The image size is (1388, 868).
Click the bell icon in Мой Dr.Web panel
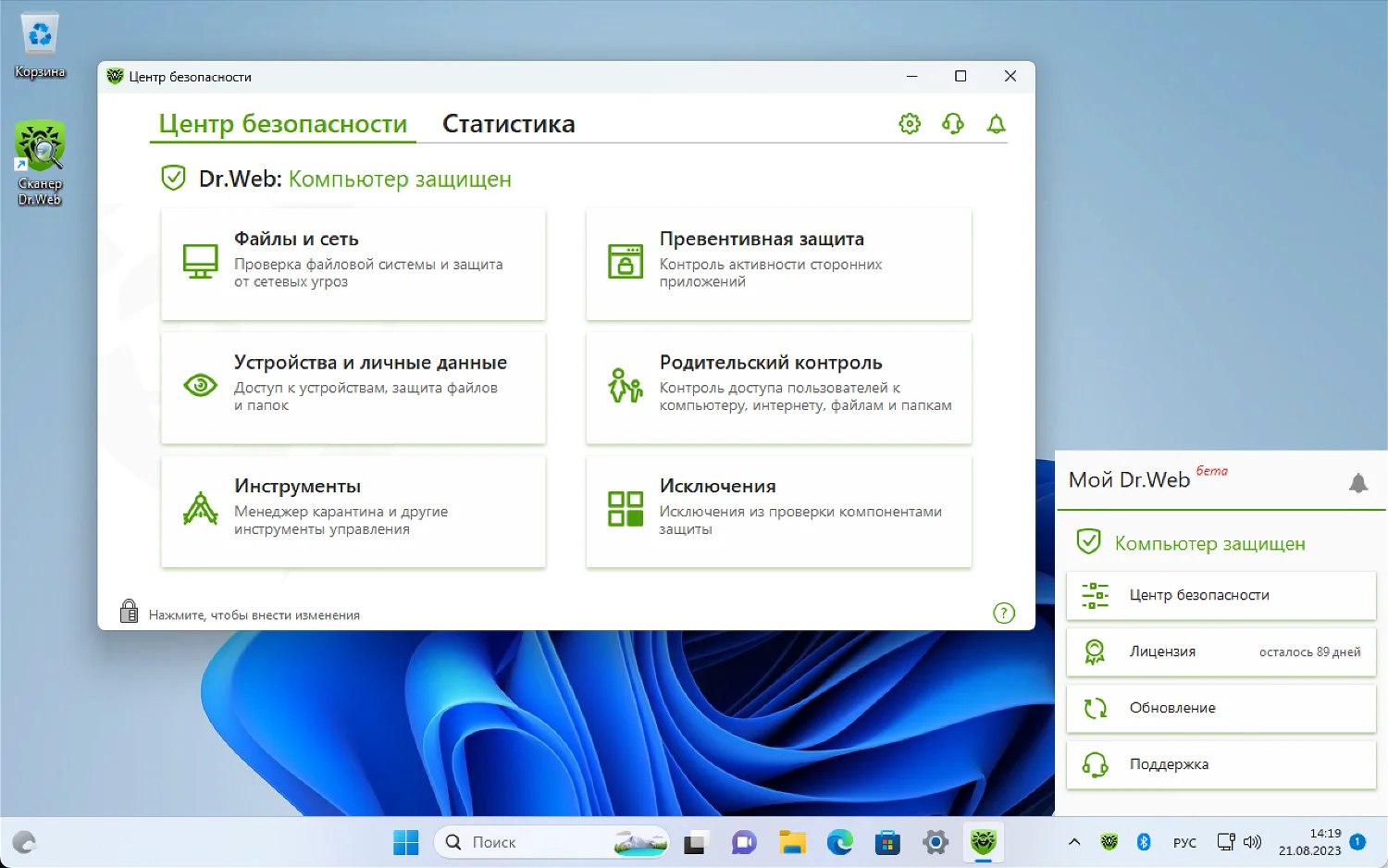(x=1358, y=482)
